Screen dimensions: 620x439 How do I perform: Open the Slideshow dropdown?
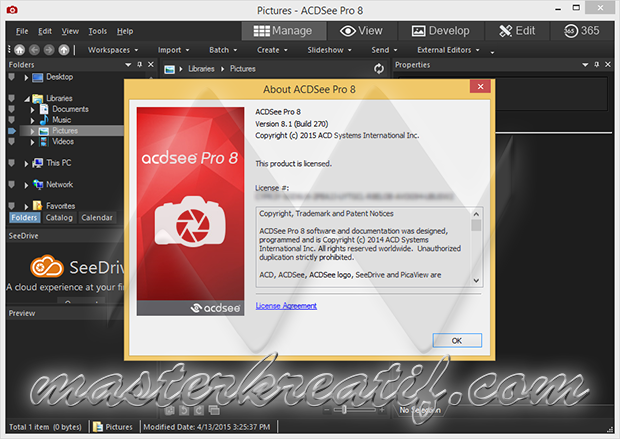(329, 50)
